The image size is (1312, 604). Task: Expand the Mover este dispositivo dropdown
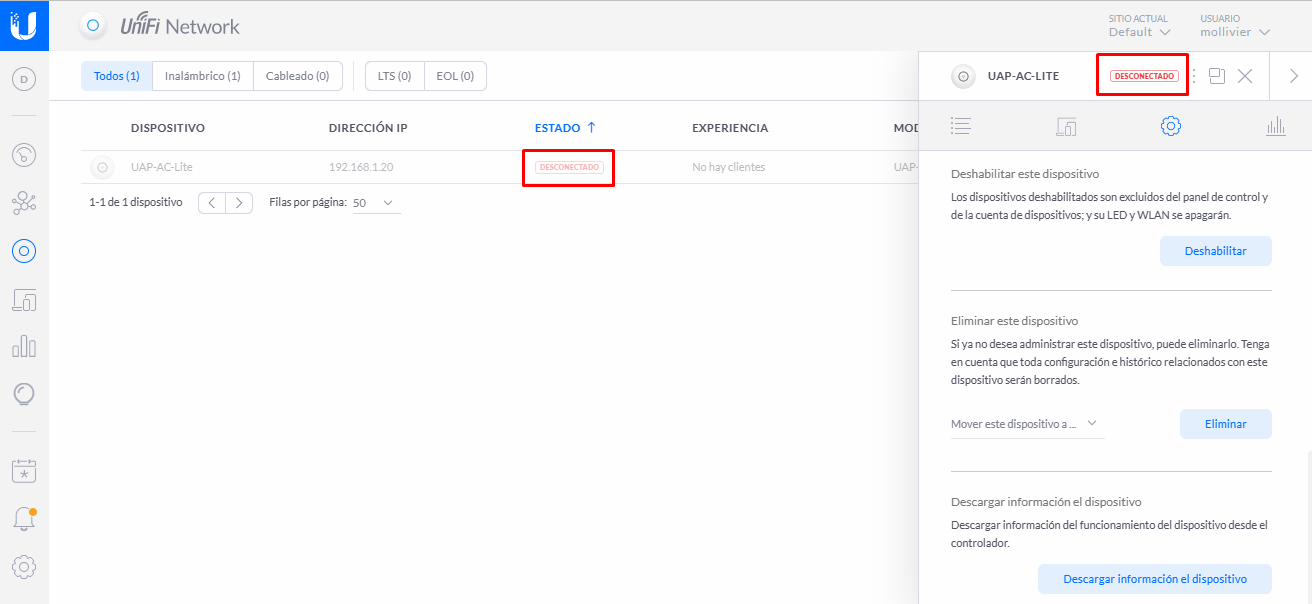point(1027,424)
